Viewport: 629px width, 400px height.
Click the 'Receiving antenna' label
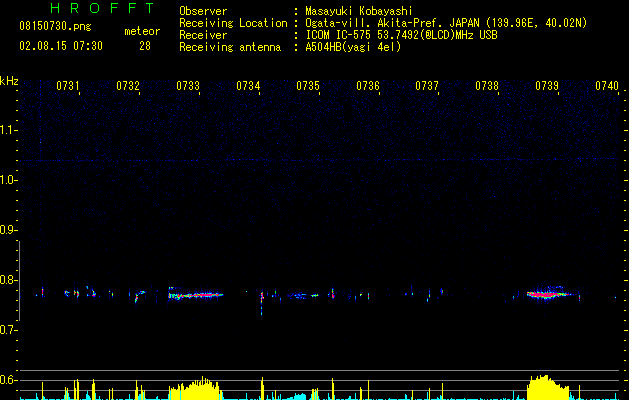(x=230, y=47)
